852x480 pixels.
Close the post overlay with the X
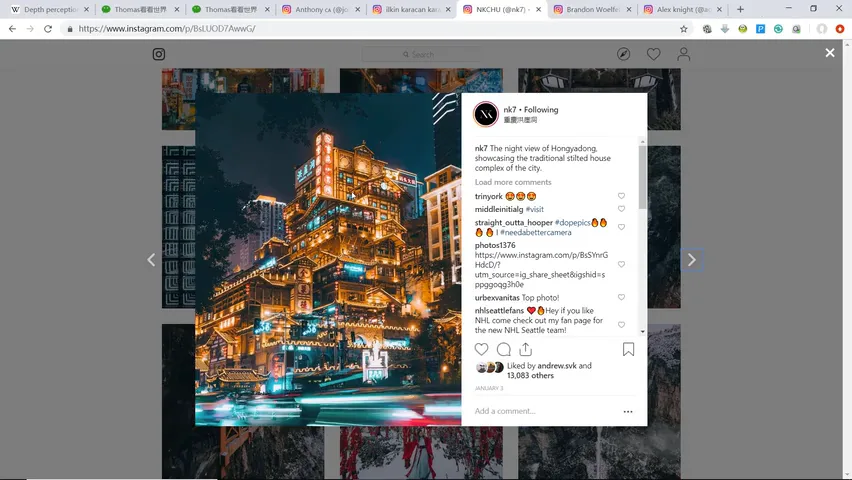[830, 53]
